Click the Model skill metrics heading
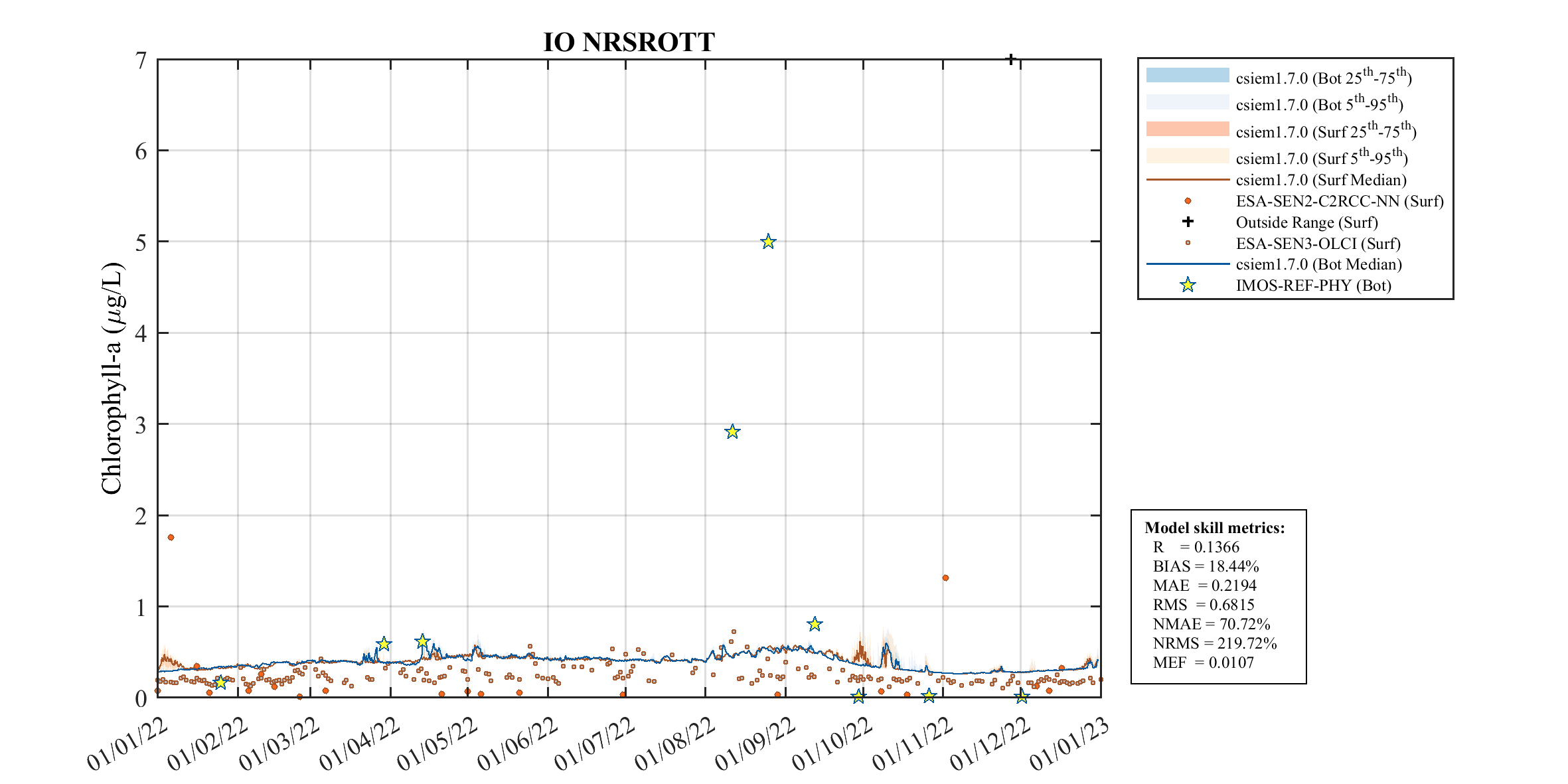 click(1214, 528)
